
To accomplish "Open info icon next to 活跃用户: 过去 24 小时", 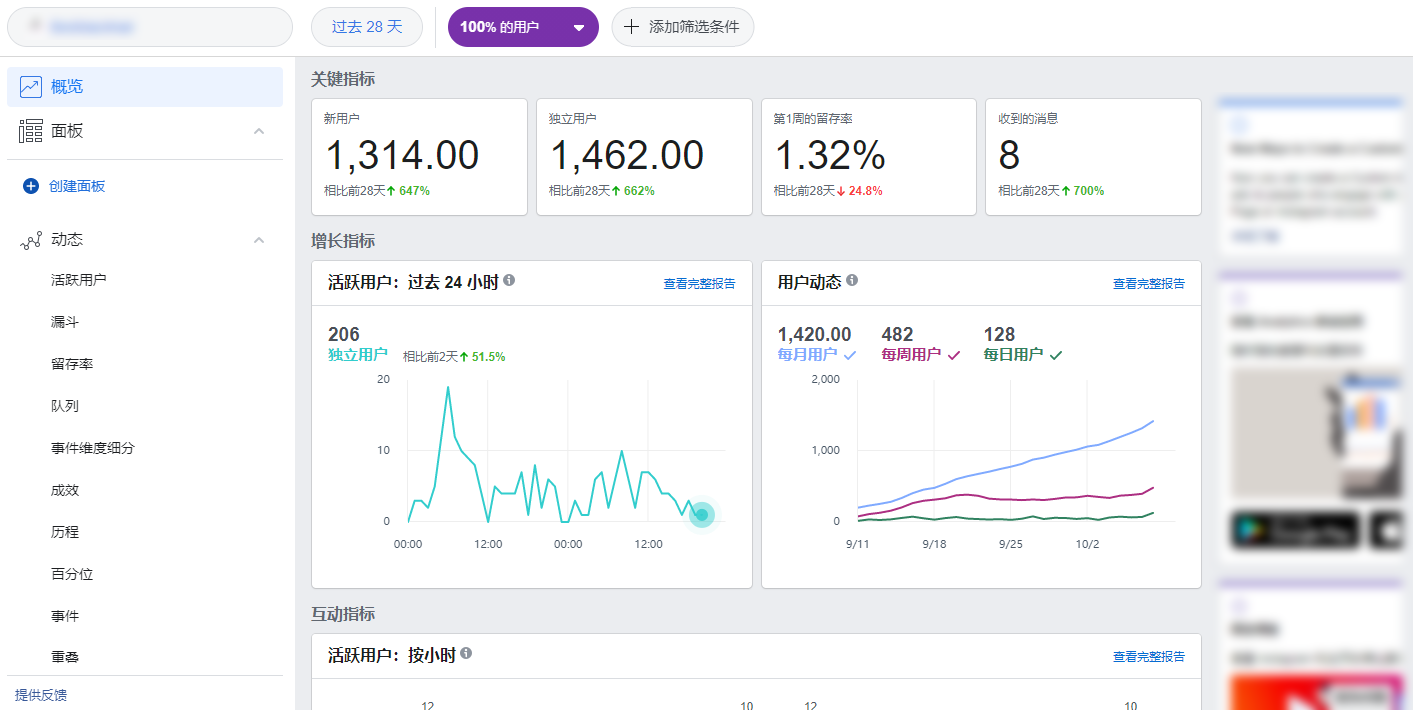I will (x=509, y=281).
